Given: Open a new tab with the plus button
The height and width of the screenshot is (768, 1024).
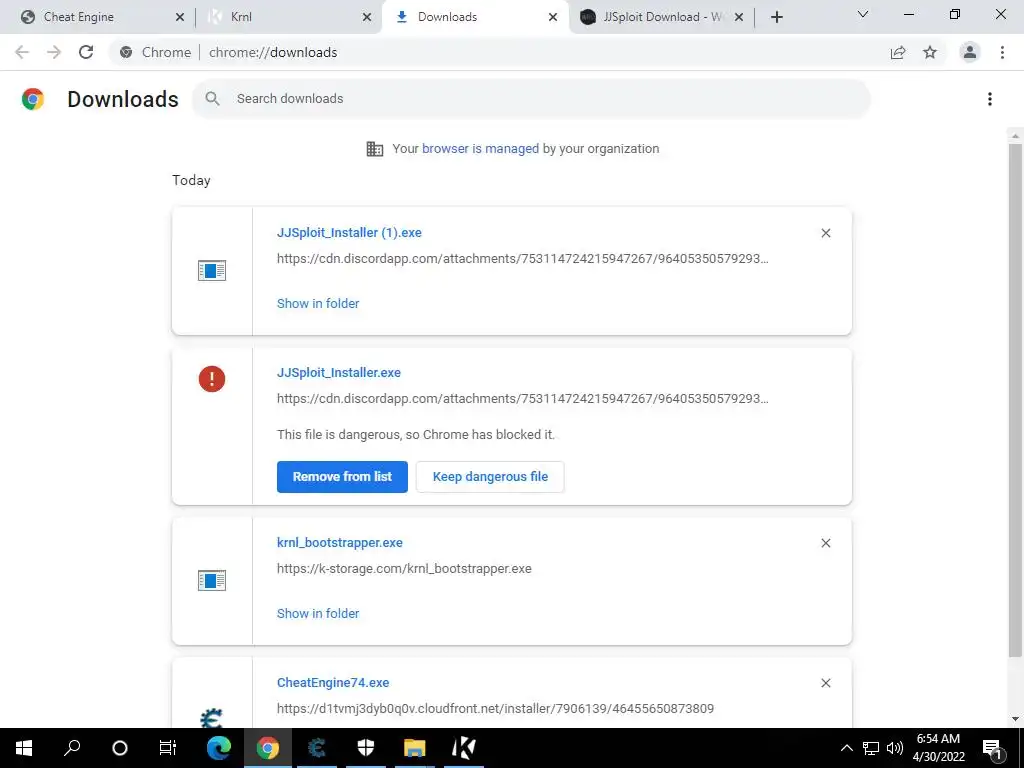Looking at the screenshot, I should [x=776, y=17].
